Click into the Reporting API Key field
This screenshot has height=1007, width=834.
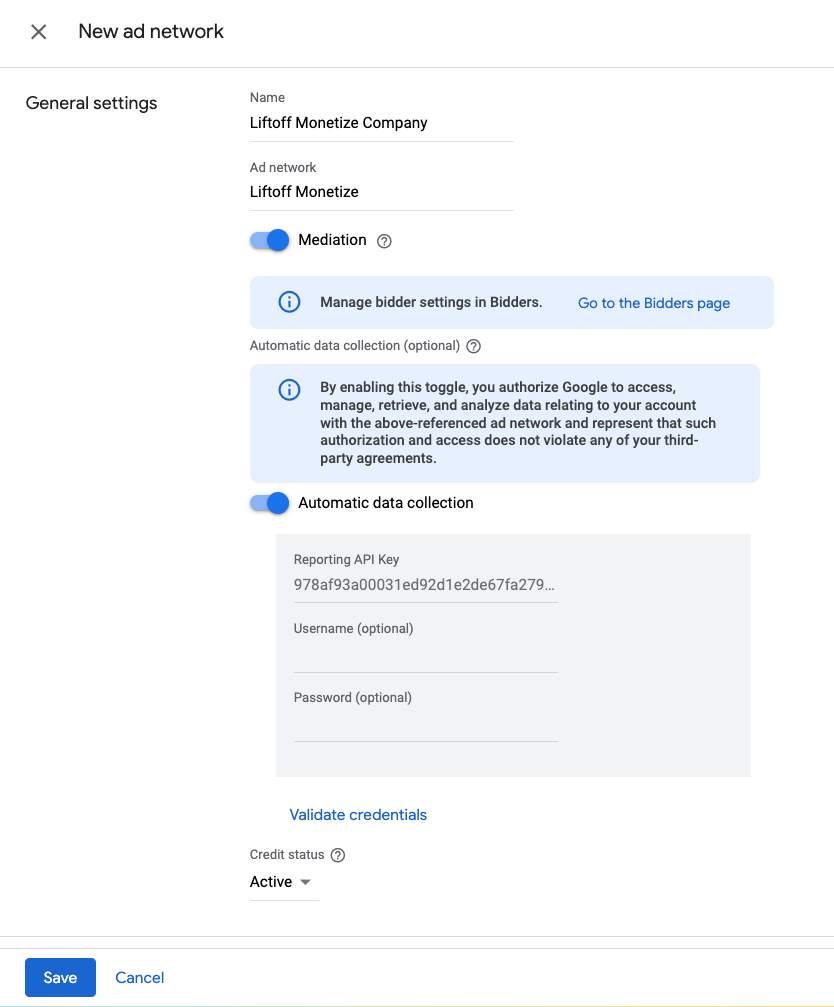pos(425,585)
